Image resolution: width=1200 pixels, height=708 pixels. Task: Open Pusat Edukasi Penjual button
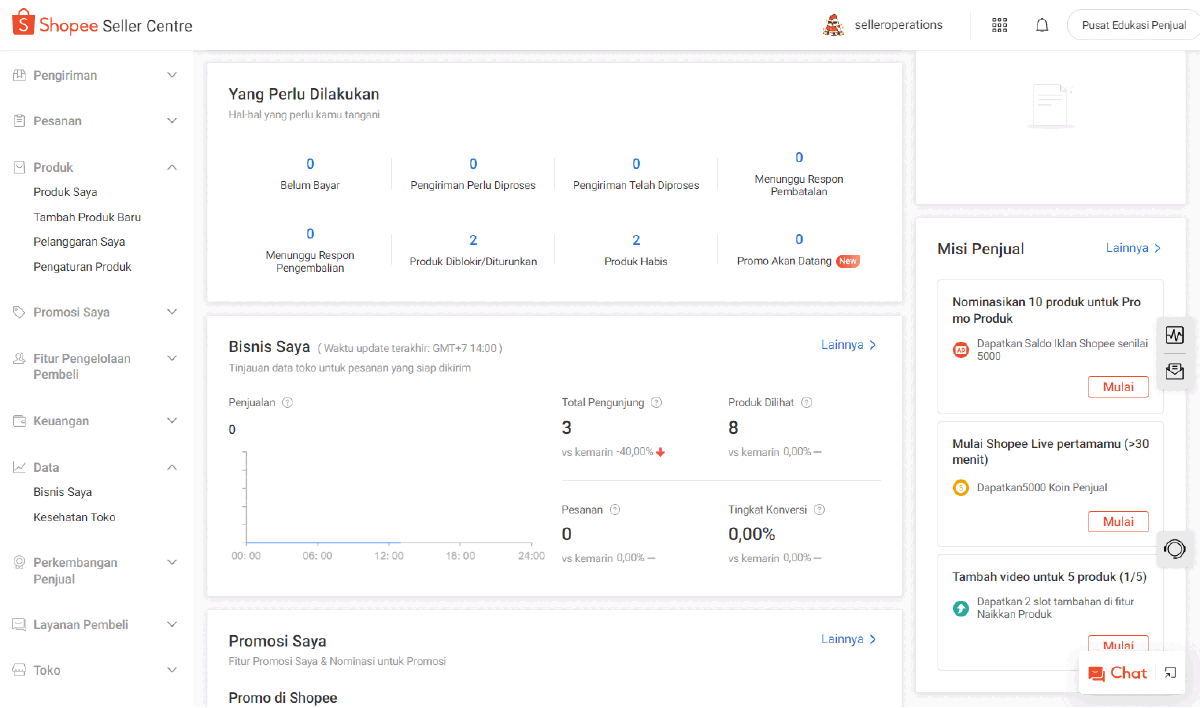click(x=1133, y=25)
